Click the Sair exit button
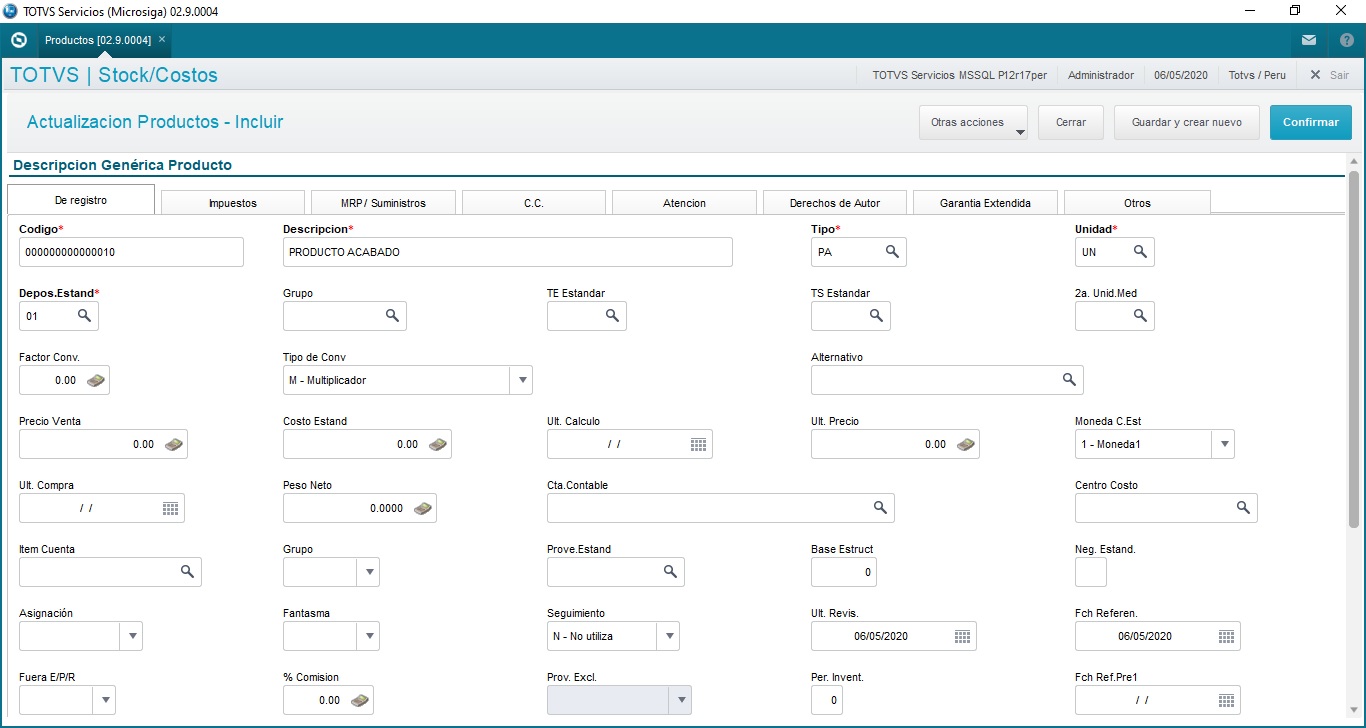Screen dimensions: 1366x728 coord(1330,75)
